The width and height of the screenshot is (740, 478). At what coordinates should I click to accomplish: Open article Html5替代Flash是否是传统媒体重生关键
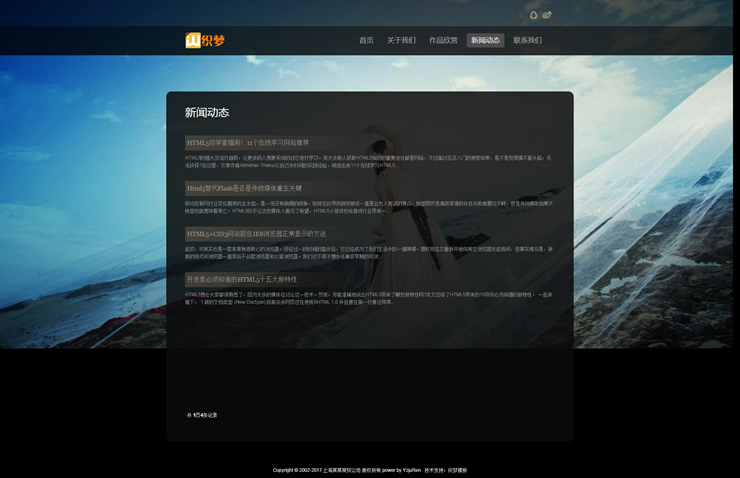pos(243,188)
